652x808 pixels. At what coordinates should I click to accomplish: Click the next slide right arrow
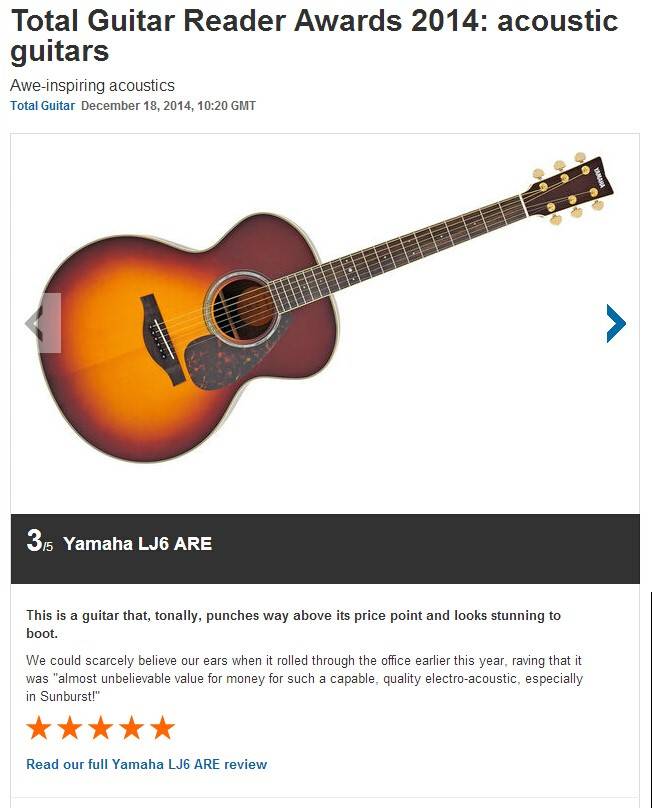tap(616, 323)
